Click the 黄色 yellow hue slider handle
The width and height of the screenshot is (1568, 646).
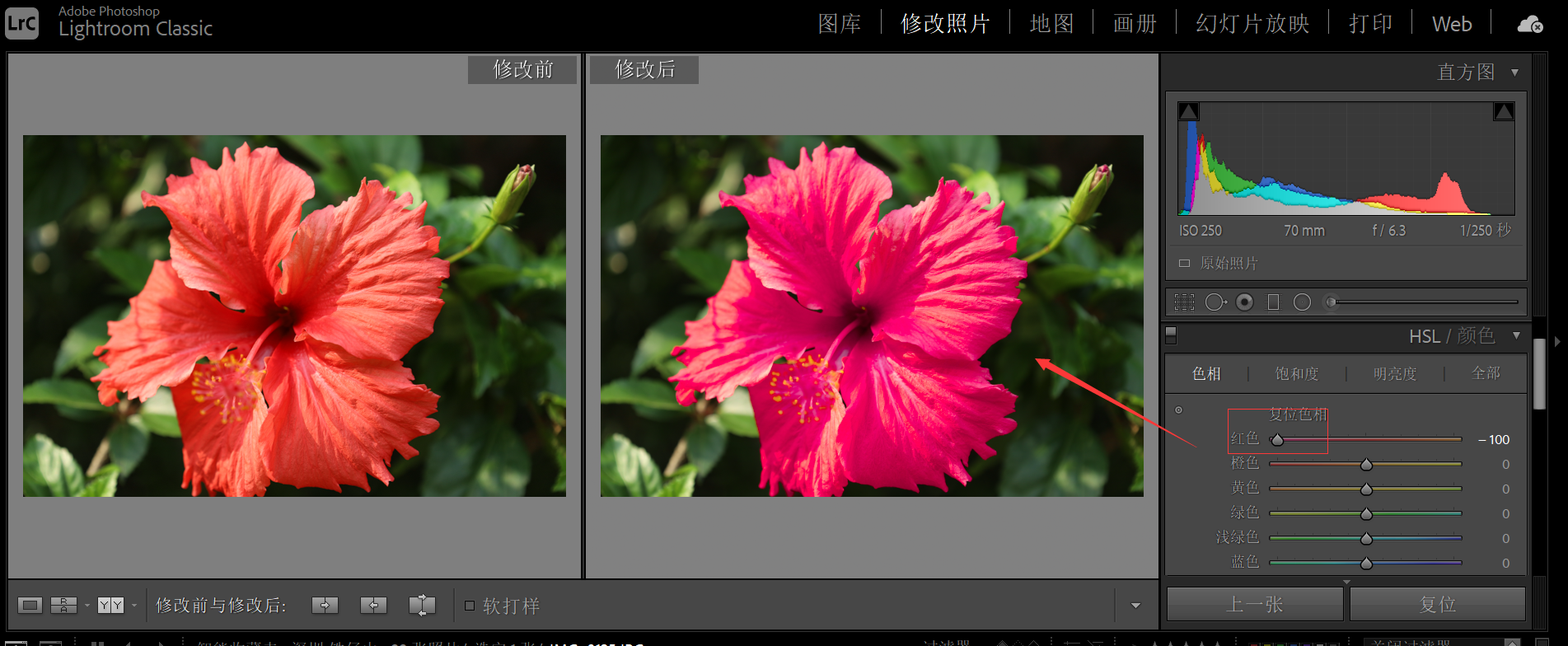pos(1366,489)
